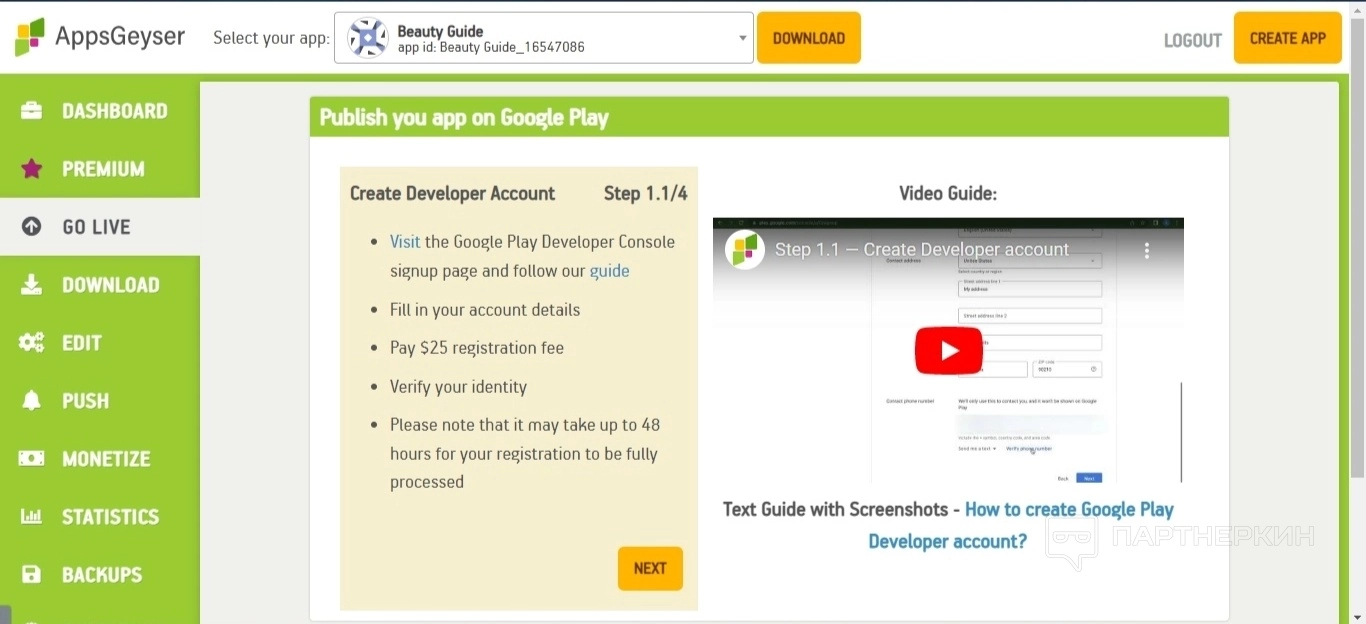Click the Publish you app on Google Play heading

(464, 118)
